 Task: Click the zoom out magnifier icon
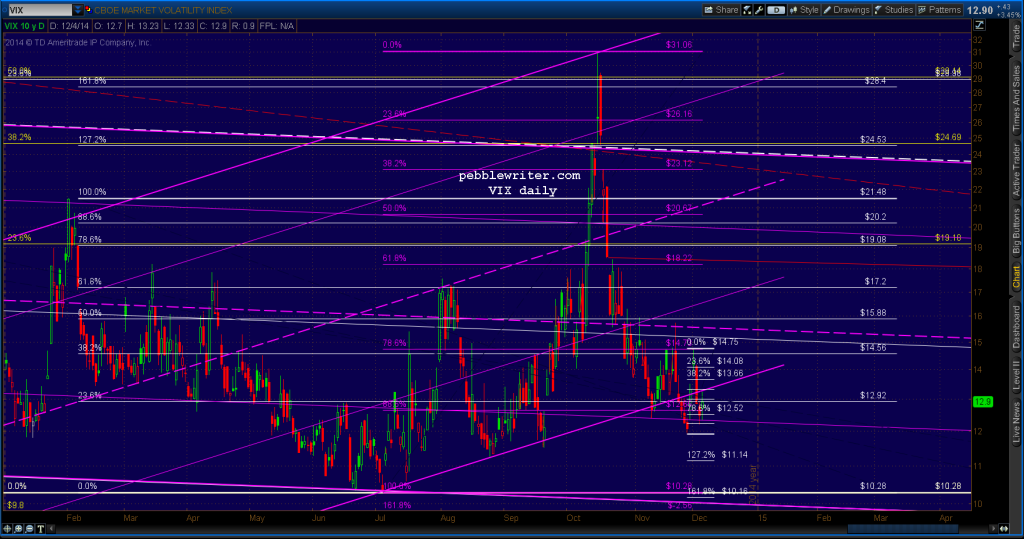click(x=29, y=529)
